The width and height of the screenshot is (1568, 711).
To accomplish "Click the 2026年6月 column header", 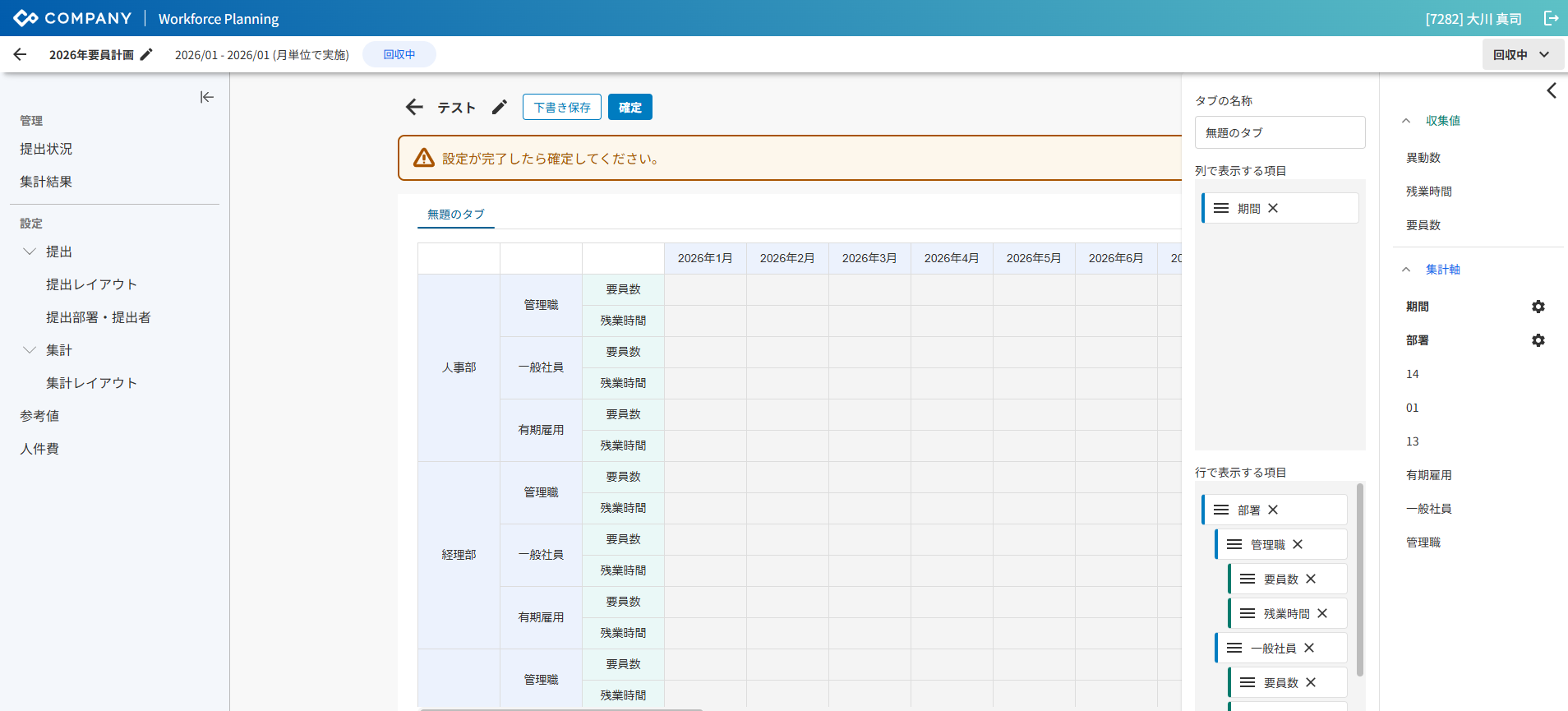I will pyautogui.click(x=1116, y=258).
